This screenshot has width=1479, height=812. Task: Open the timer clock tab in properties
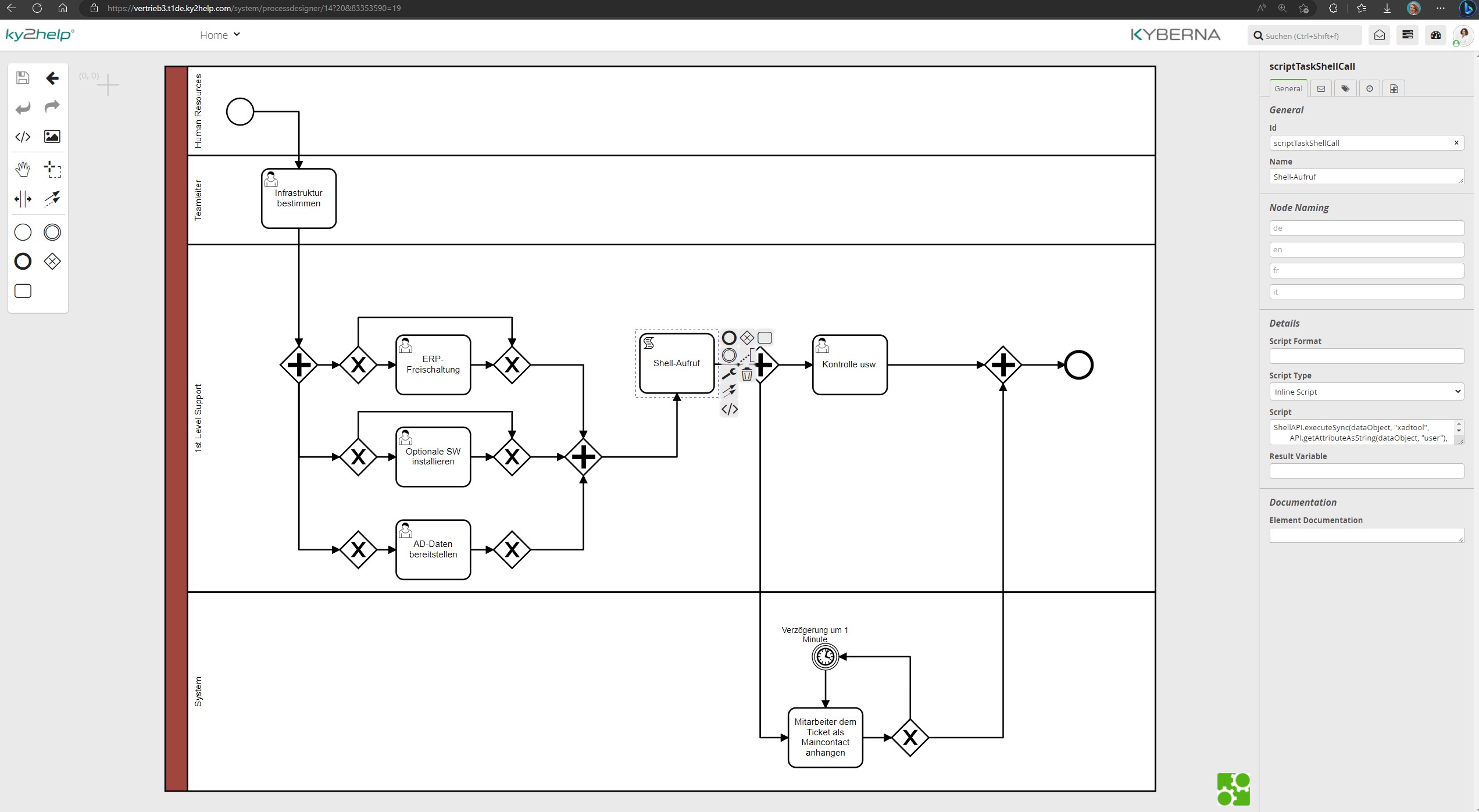pos(1370,88)
